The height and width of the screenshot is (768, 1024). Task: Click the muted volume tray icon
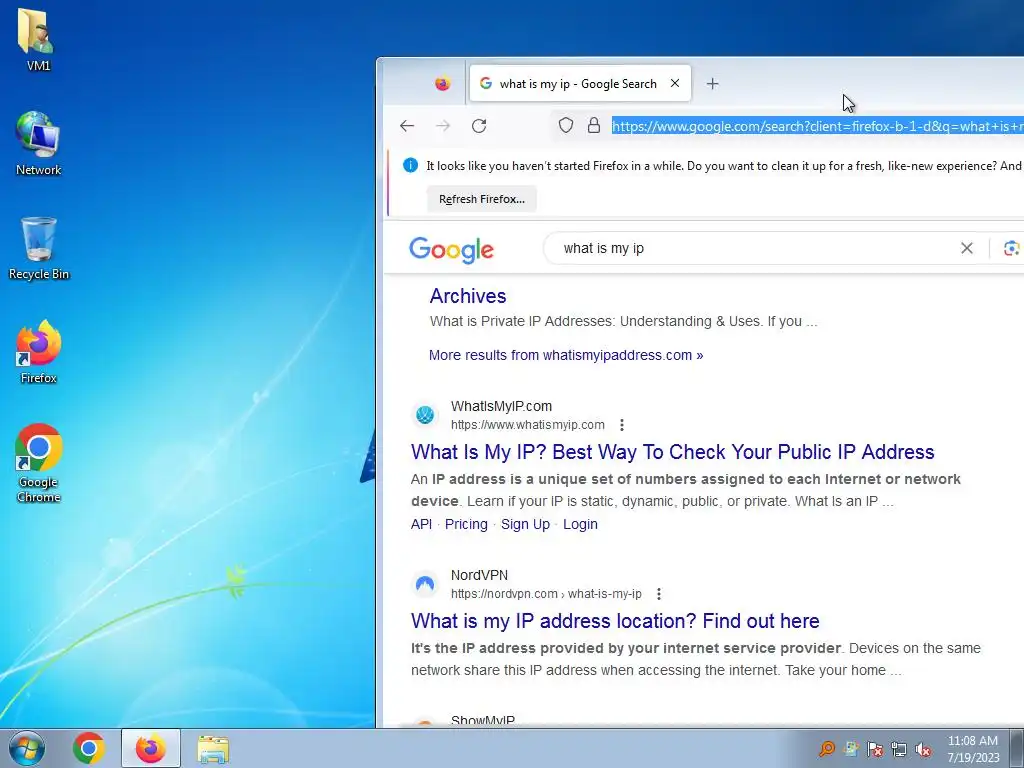[x=923, y=748]
